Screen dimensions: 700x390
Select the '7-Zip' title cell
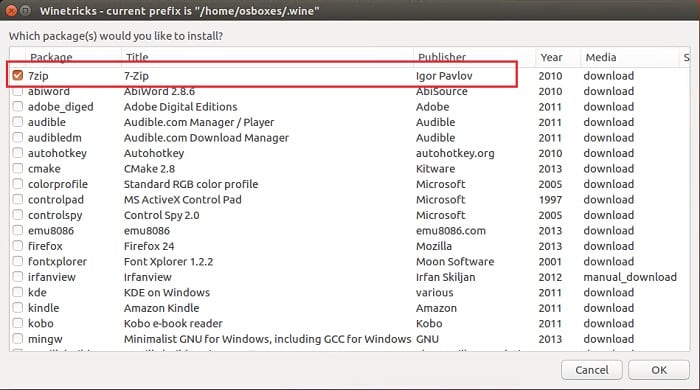(x=136, y=76)
